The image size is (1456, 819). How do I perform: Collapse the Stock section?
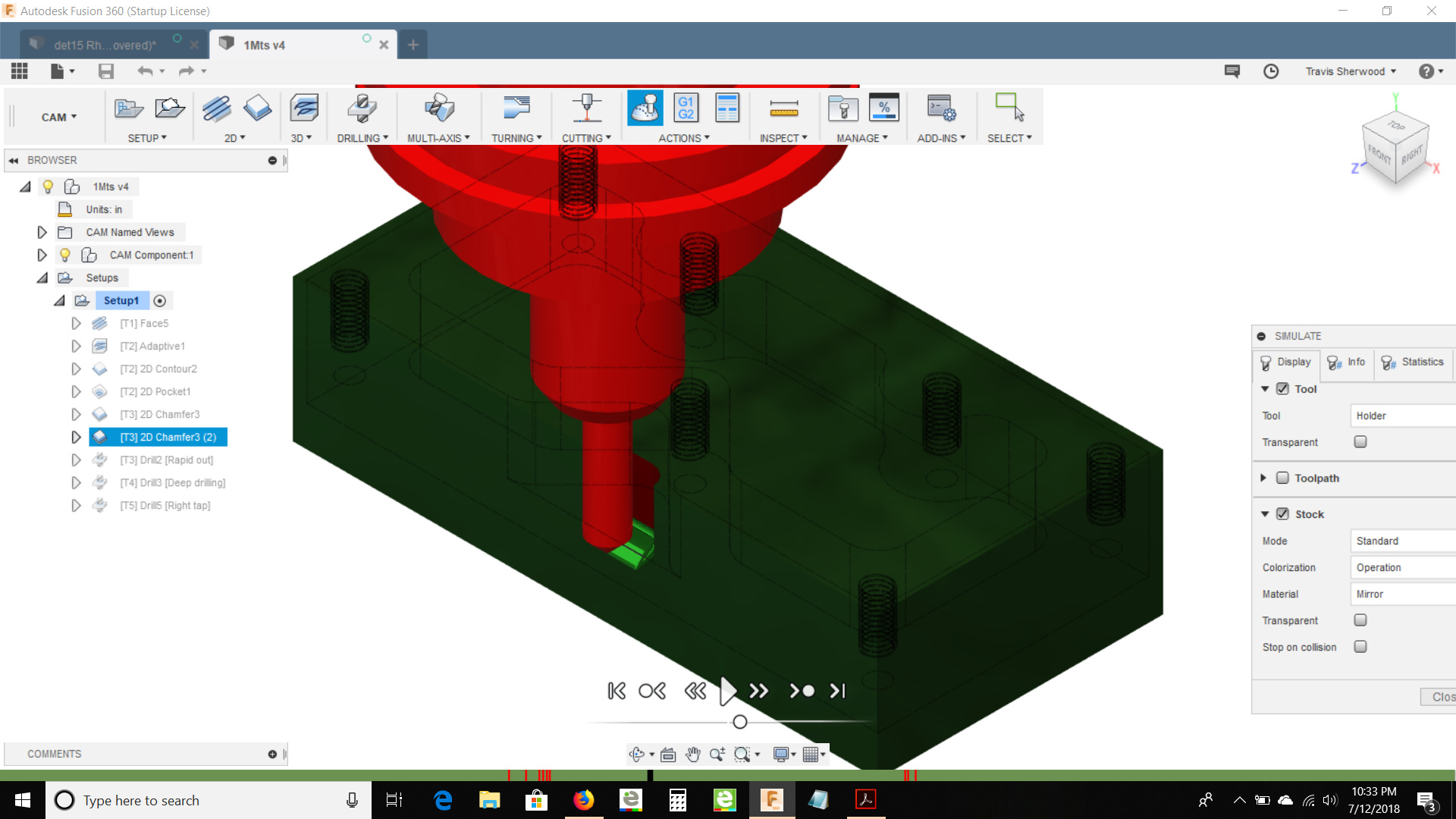[x=1265, y=513]
